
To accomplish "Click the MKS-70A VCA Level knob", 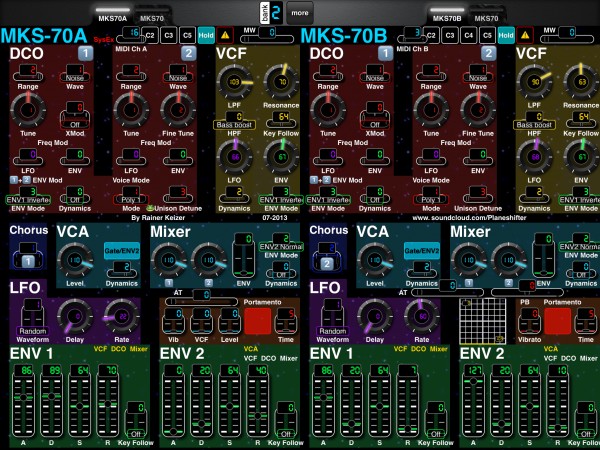I will (75, 261).
